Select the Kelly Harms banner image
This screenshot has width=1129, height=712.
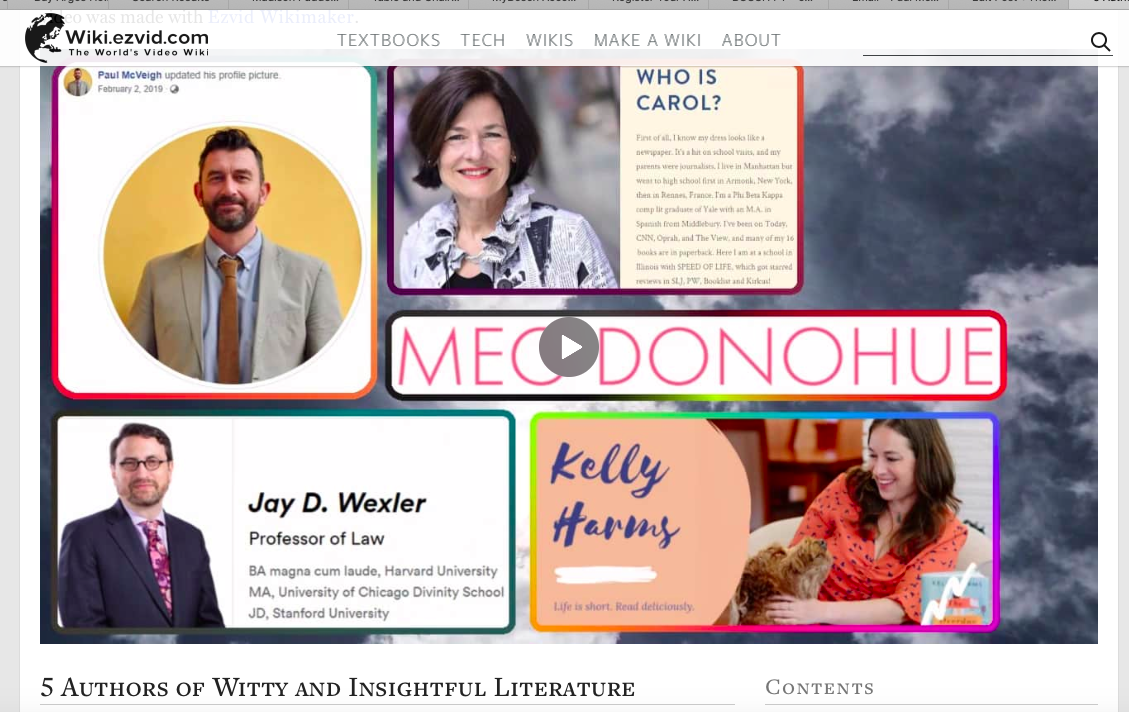[764, 522]
